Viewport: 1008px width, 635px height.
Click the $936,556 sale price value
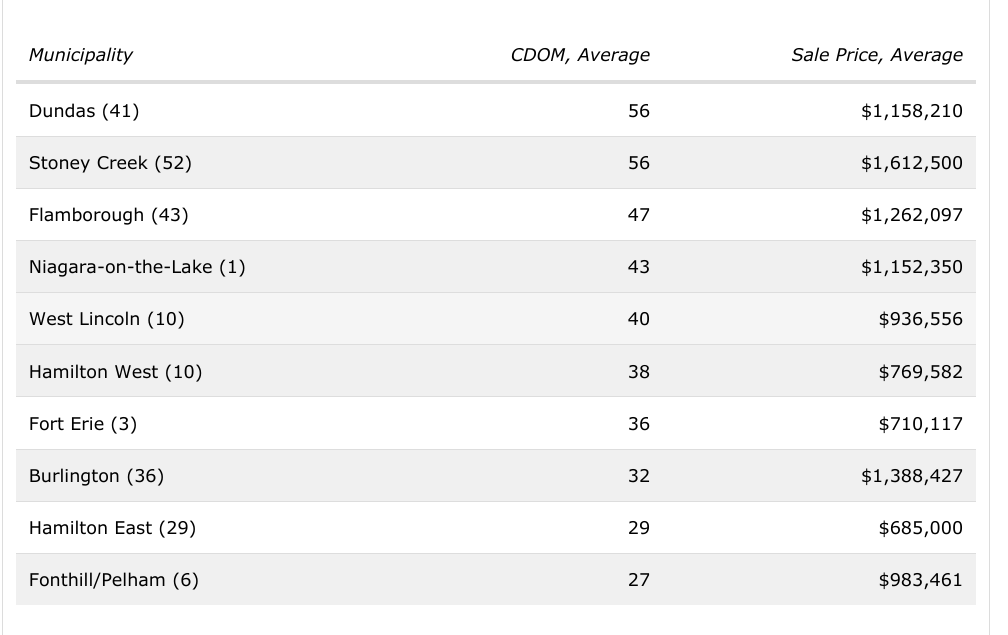920,319
